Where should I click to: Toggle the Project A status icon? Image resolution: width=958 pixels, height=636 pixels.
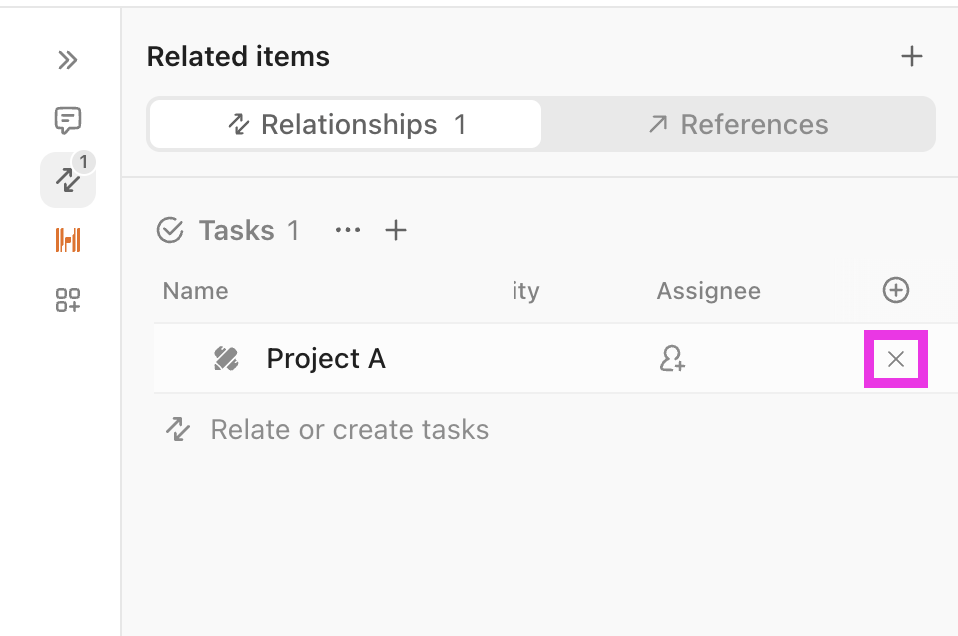pos(227,359)
